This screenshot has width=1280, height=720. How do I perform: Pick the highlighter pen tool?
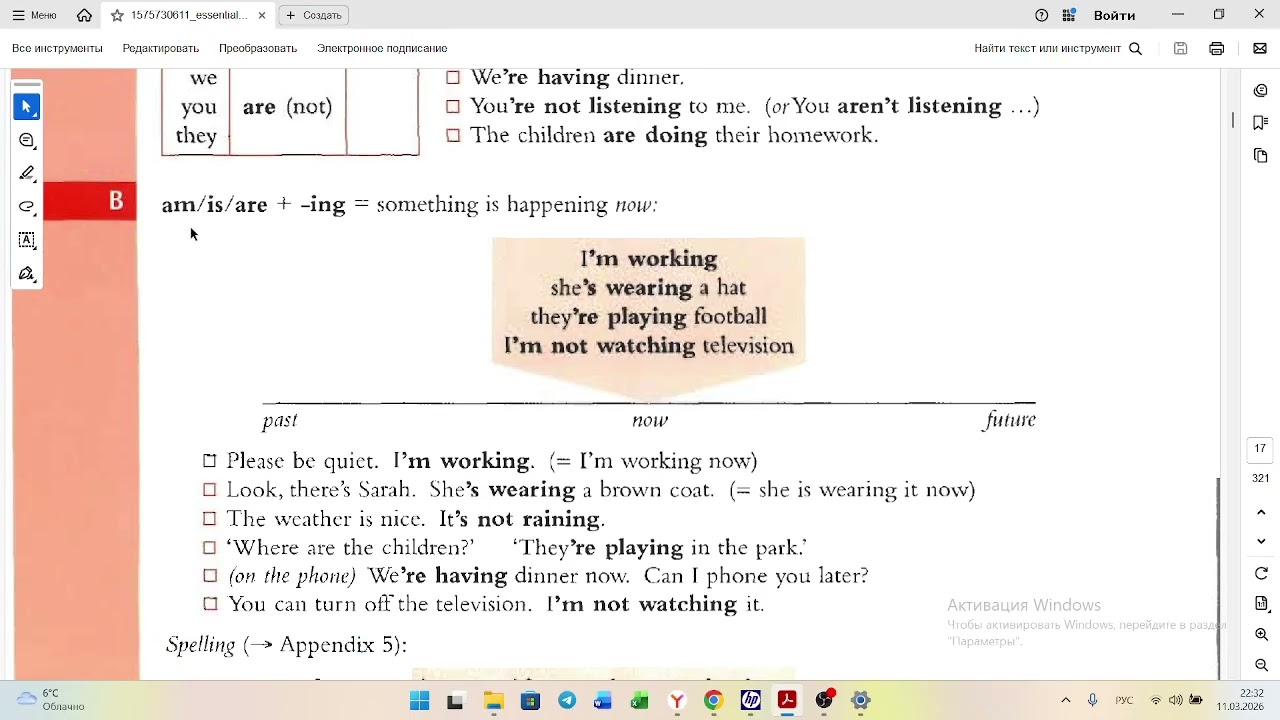pyautogui.click(x=27, y=173)
